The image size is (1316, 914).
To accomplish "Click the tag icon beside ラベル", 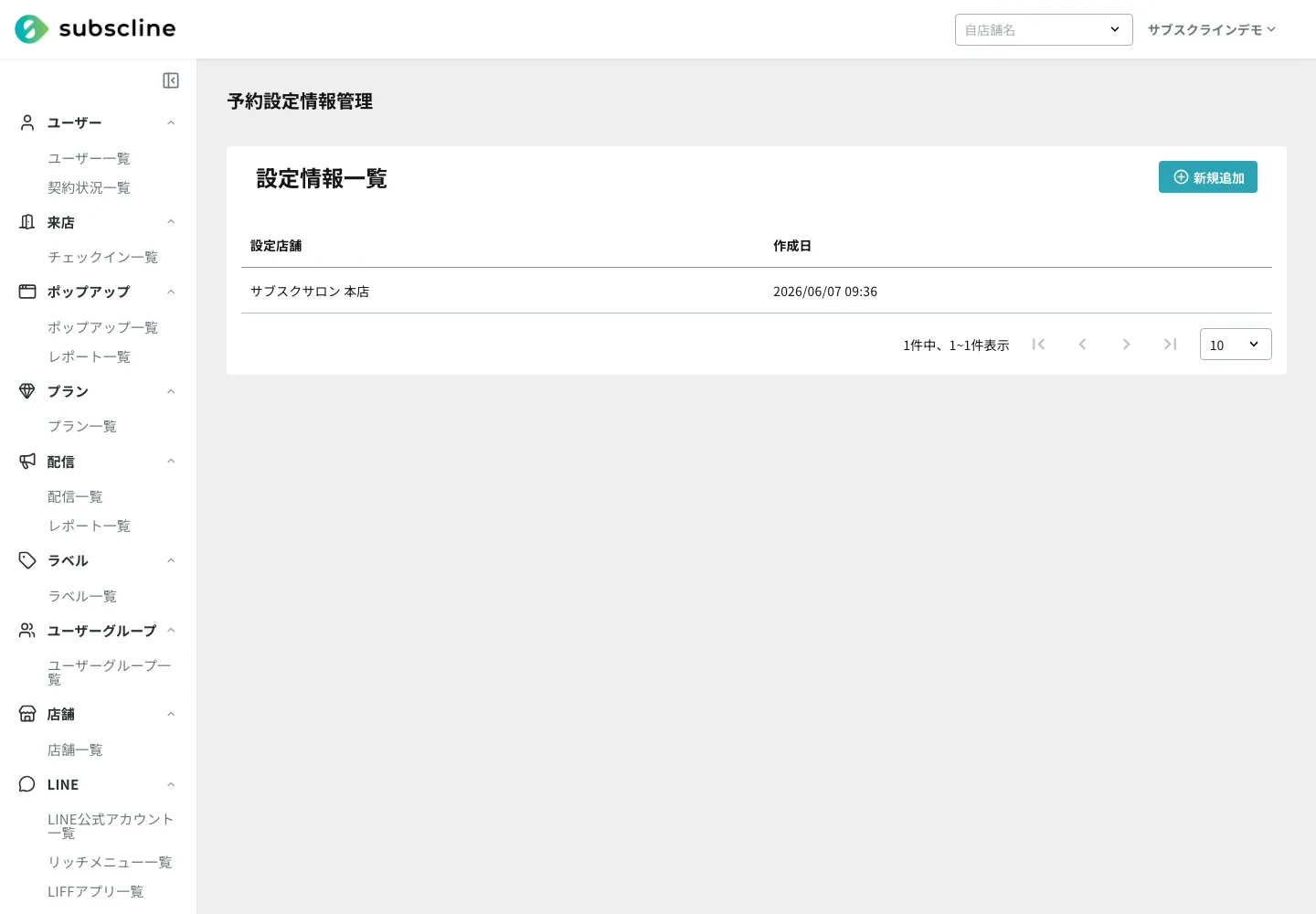I will click(x=27, y=560).
